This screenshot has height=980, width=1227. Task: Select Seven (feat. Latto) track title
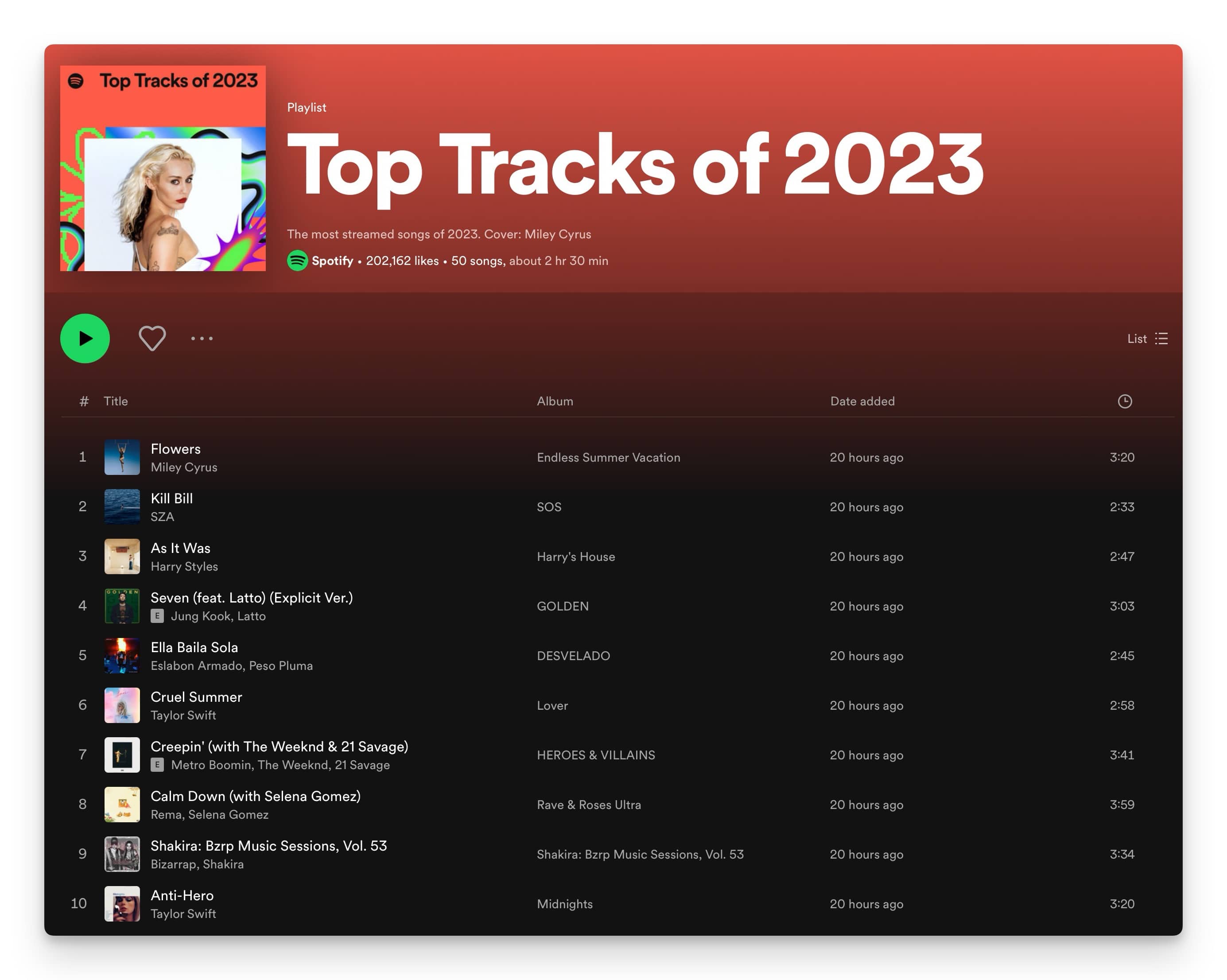coord(252,598)
